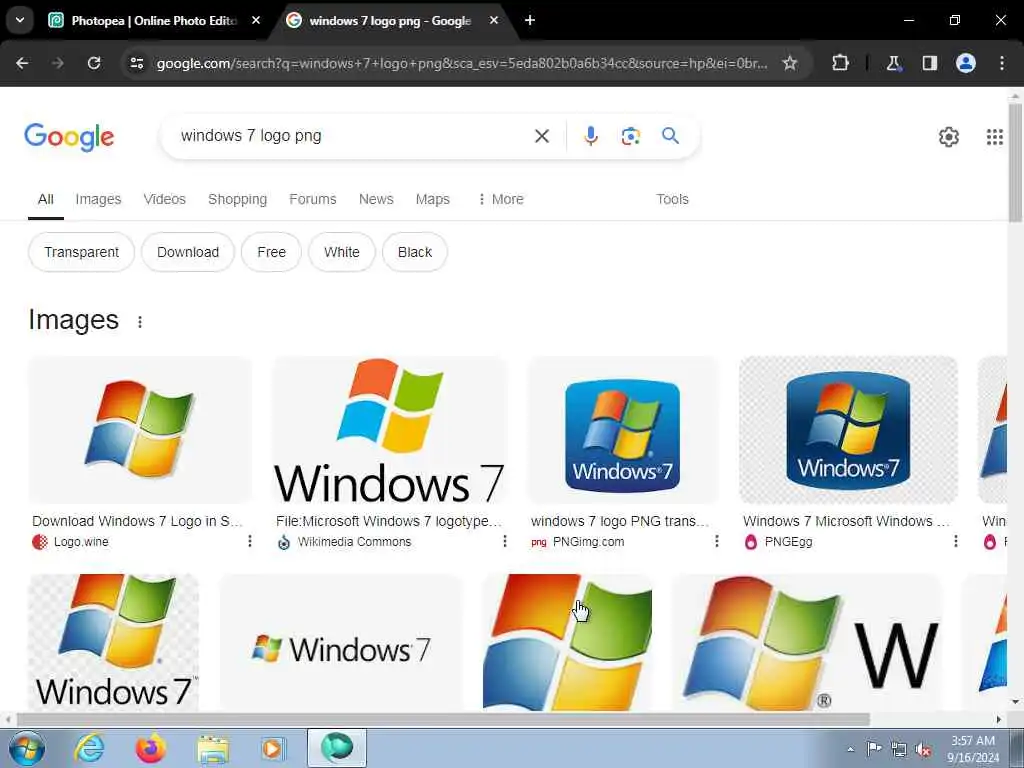This screenshot has height=768, width=1024.
Task: Apply the White filter chip
Action: coord(342,252)
